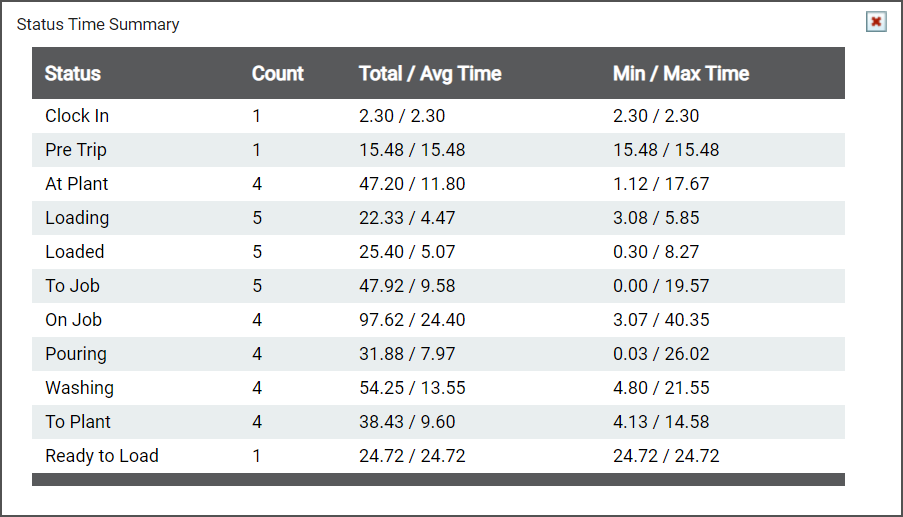Screen dimensions: 903x517
Task: Click the Count column header
Action: point(278,74)
